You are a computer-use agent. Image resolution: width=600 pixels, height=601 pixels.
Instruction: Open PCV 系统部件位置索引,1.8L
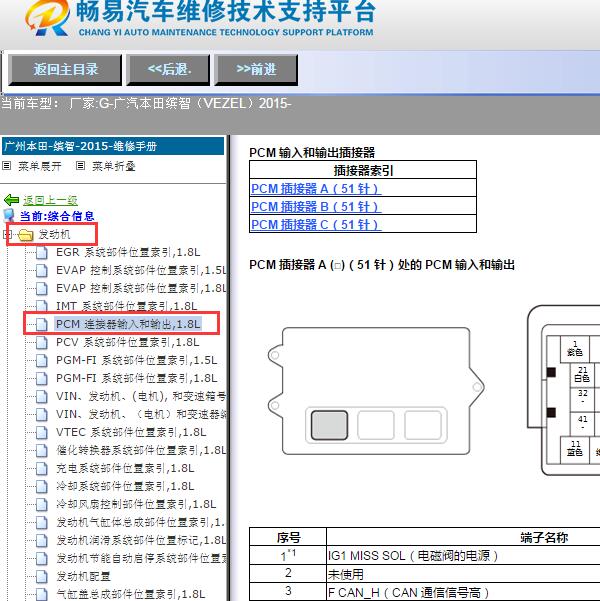point(127,342)
